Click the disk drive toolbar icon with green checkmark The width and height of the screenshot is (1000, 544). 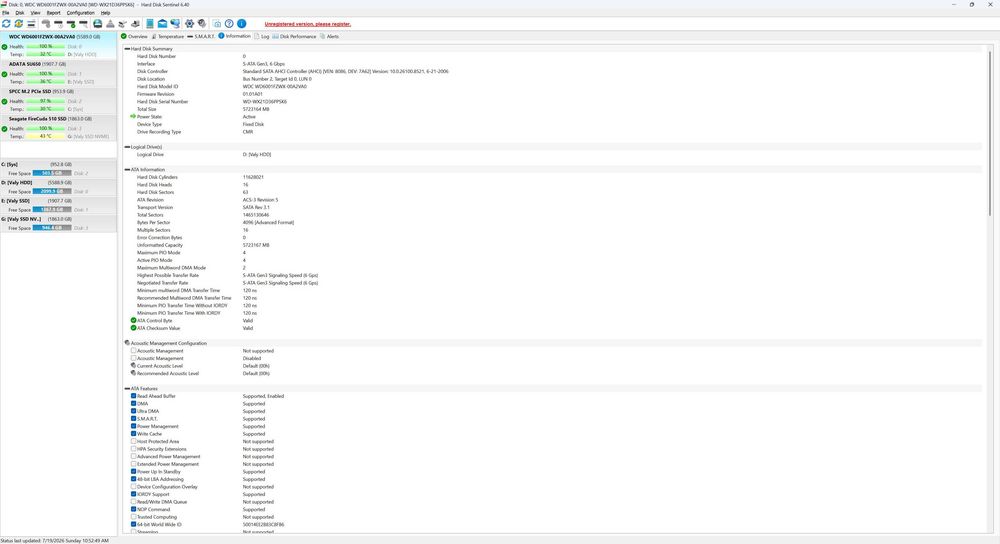click(x=70, y=24)
